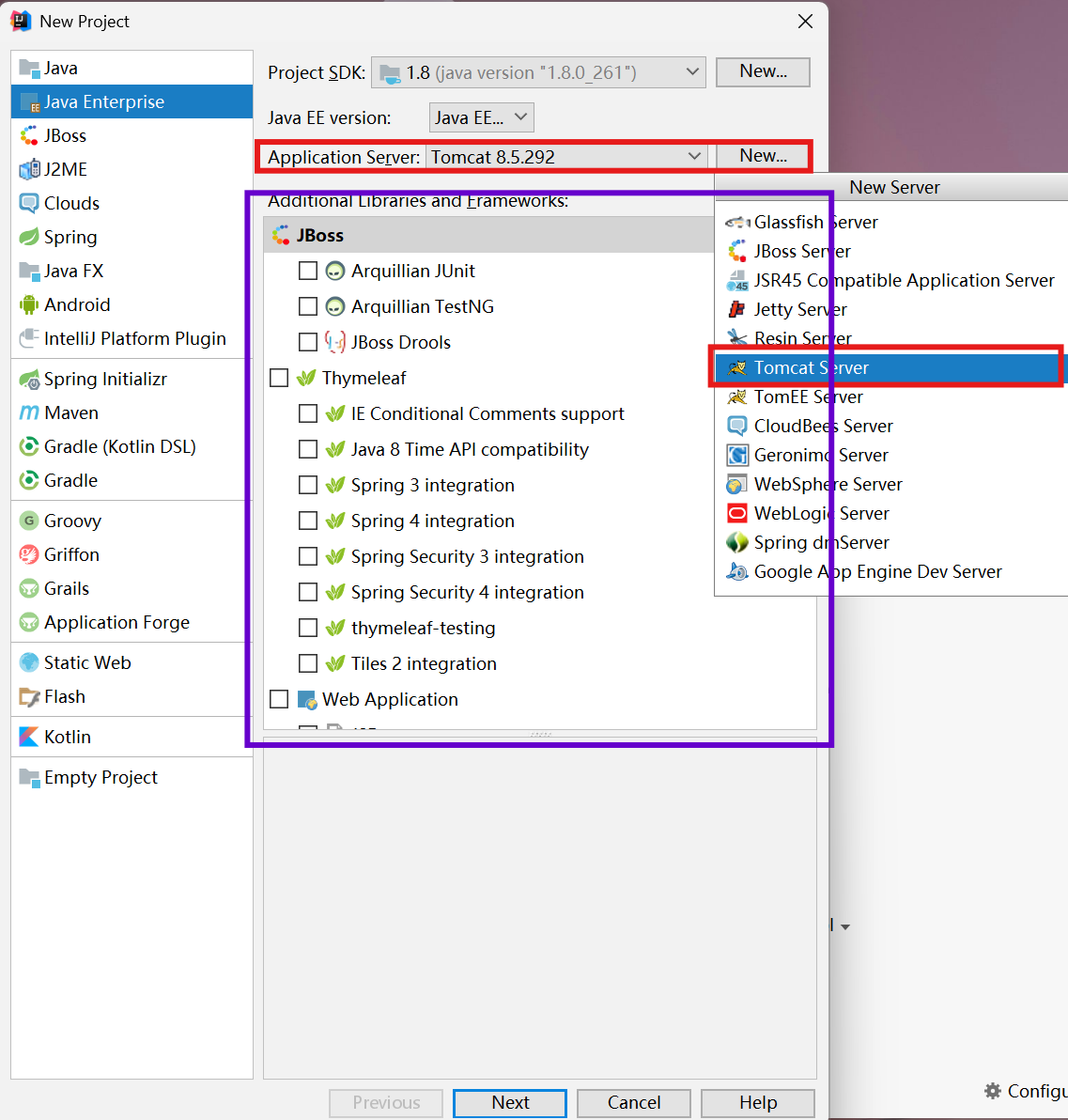Click the Help button
Viewport: 1068px width, 1120px height.
tap(758, 1103)
